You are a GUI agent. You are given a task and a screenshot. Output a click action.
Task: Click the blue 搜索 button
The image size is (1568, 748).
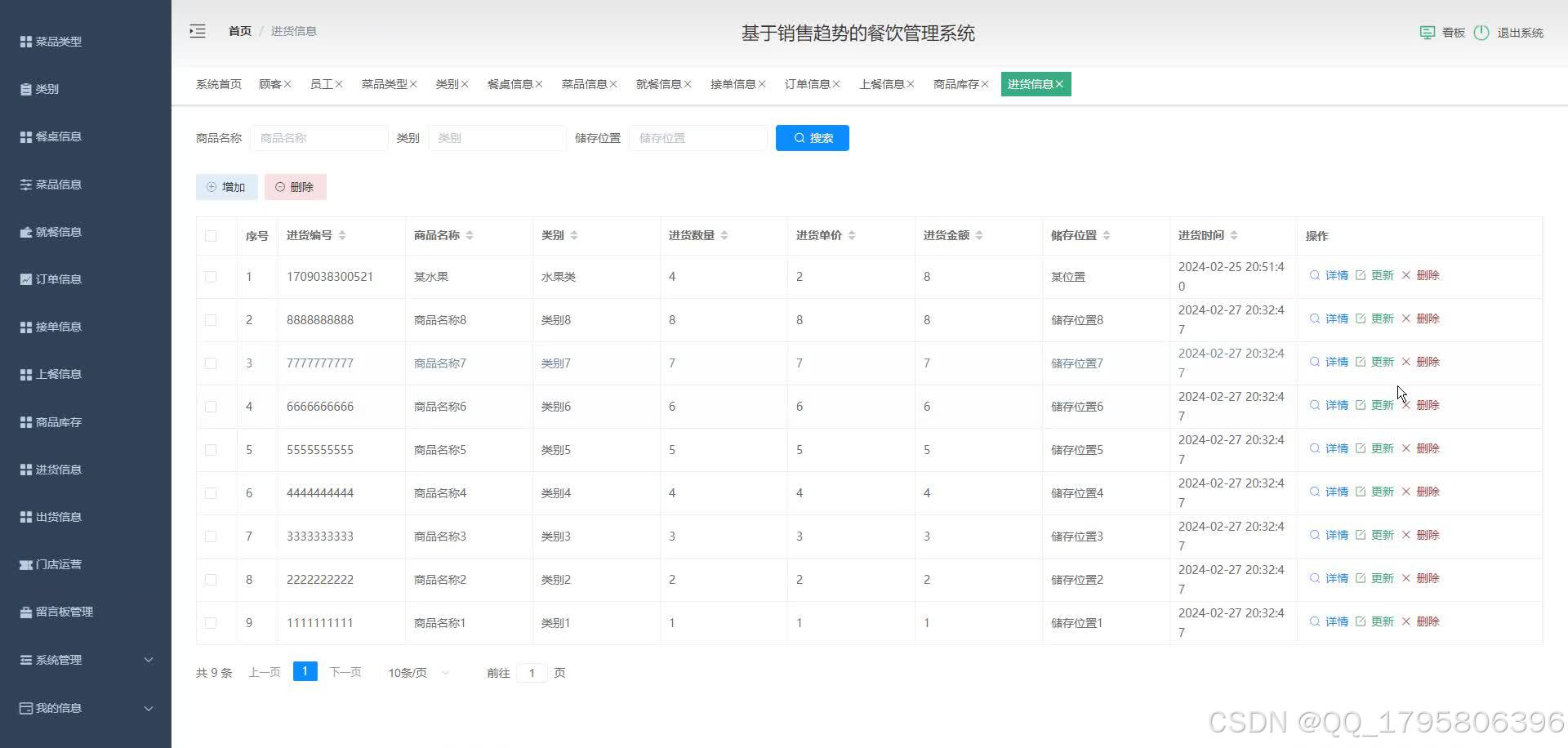pos(813,138)
